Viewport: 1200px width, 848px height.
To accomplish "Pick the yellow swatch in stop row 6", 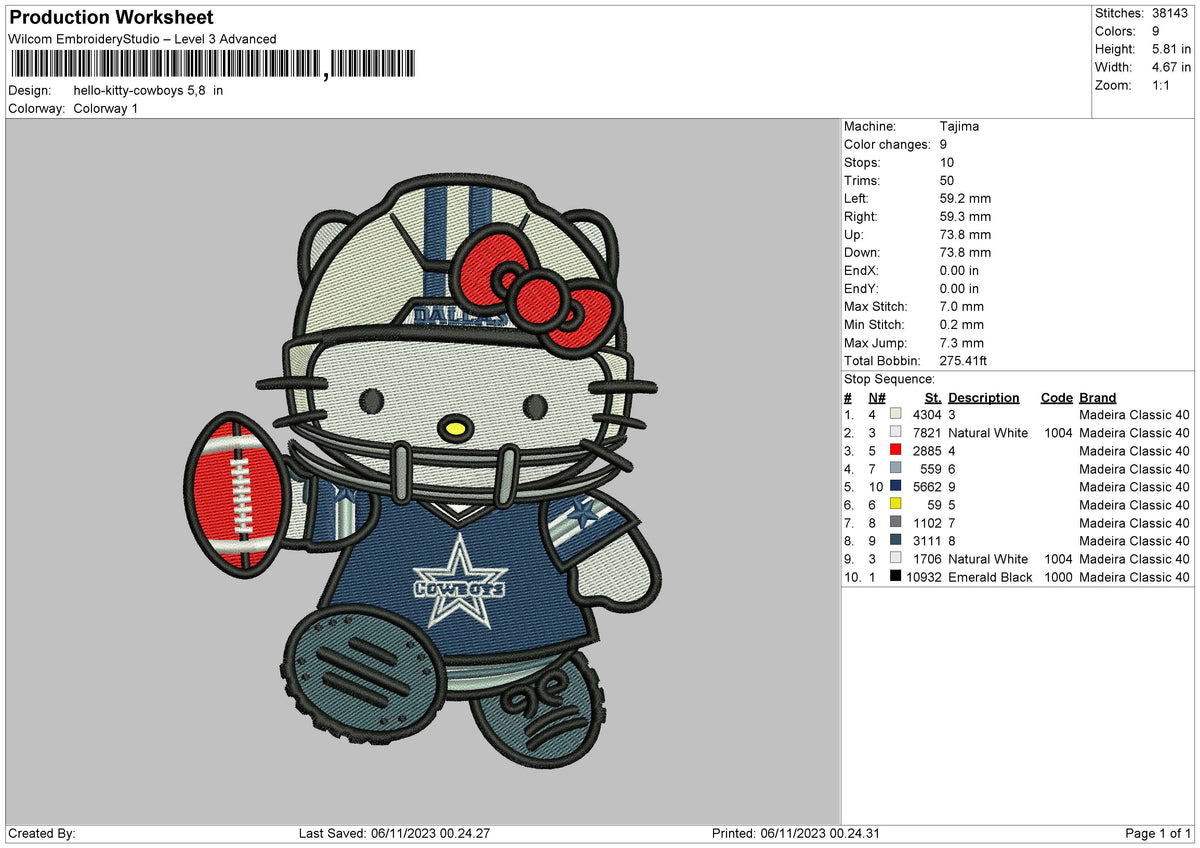I will tap(896, 505).
